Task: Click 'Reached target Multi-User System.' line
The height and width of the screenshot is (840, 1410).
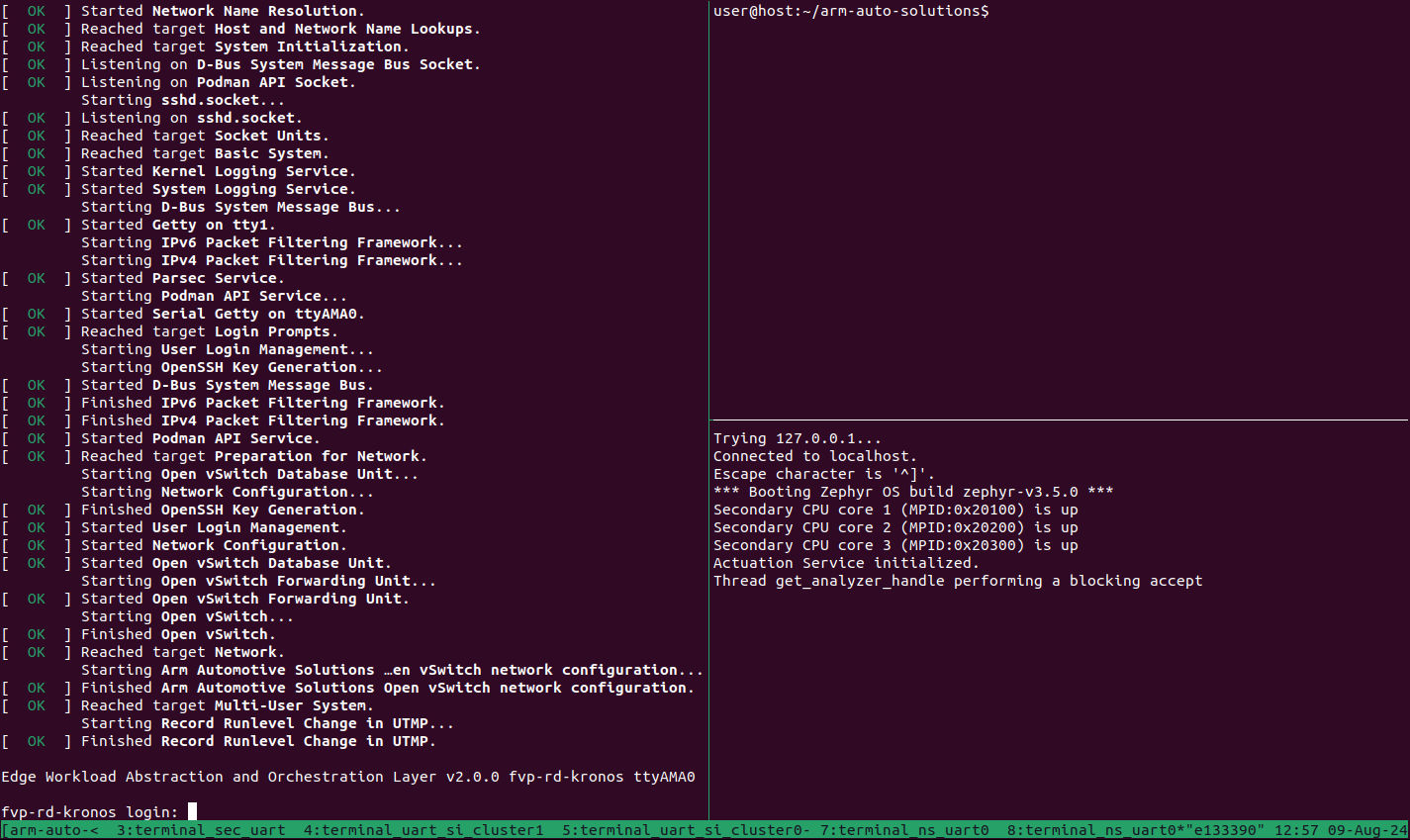Action: point(227,705)
